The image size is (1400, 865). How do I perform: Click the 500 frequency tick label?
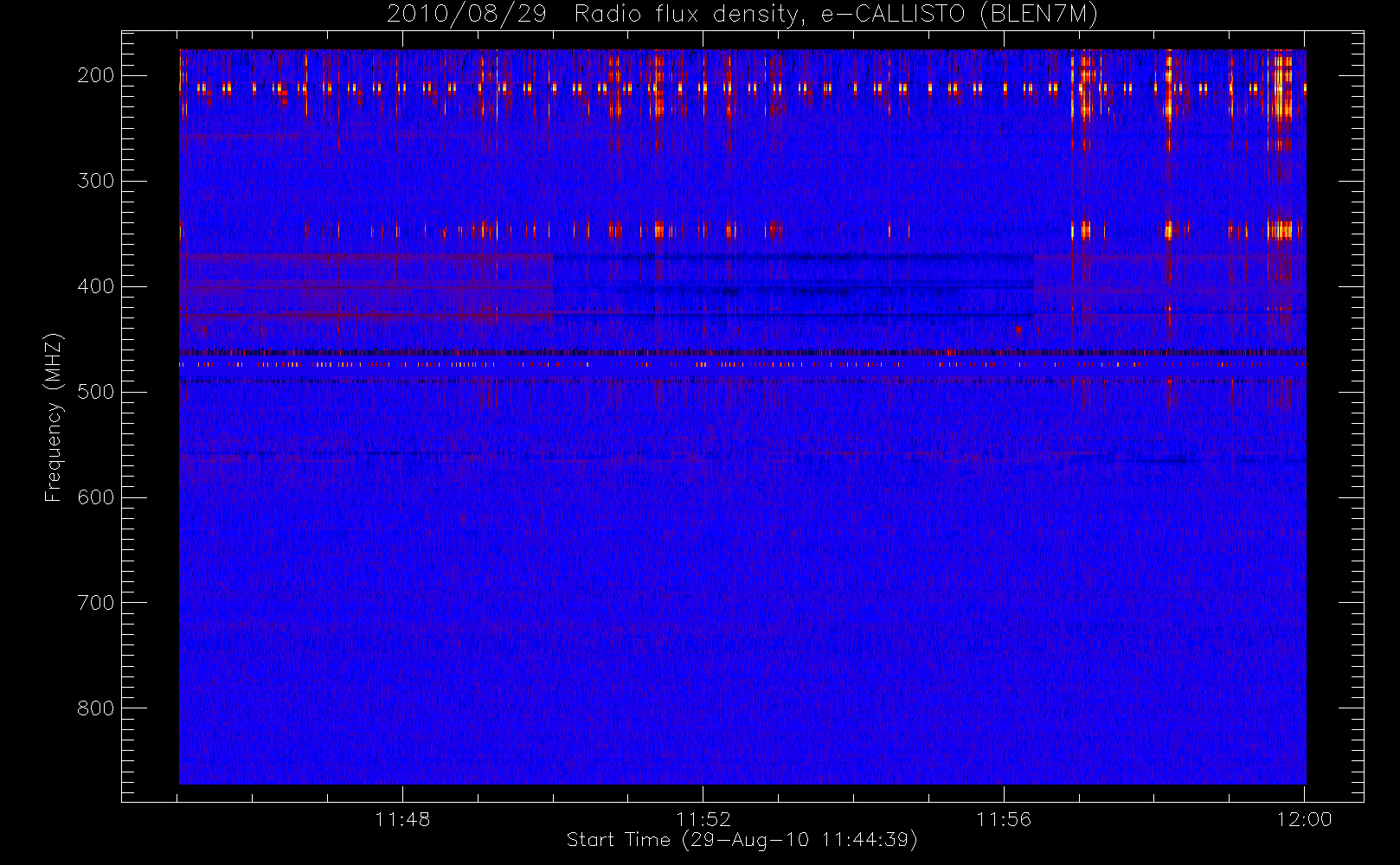(96, 392)
